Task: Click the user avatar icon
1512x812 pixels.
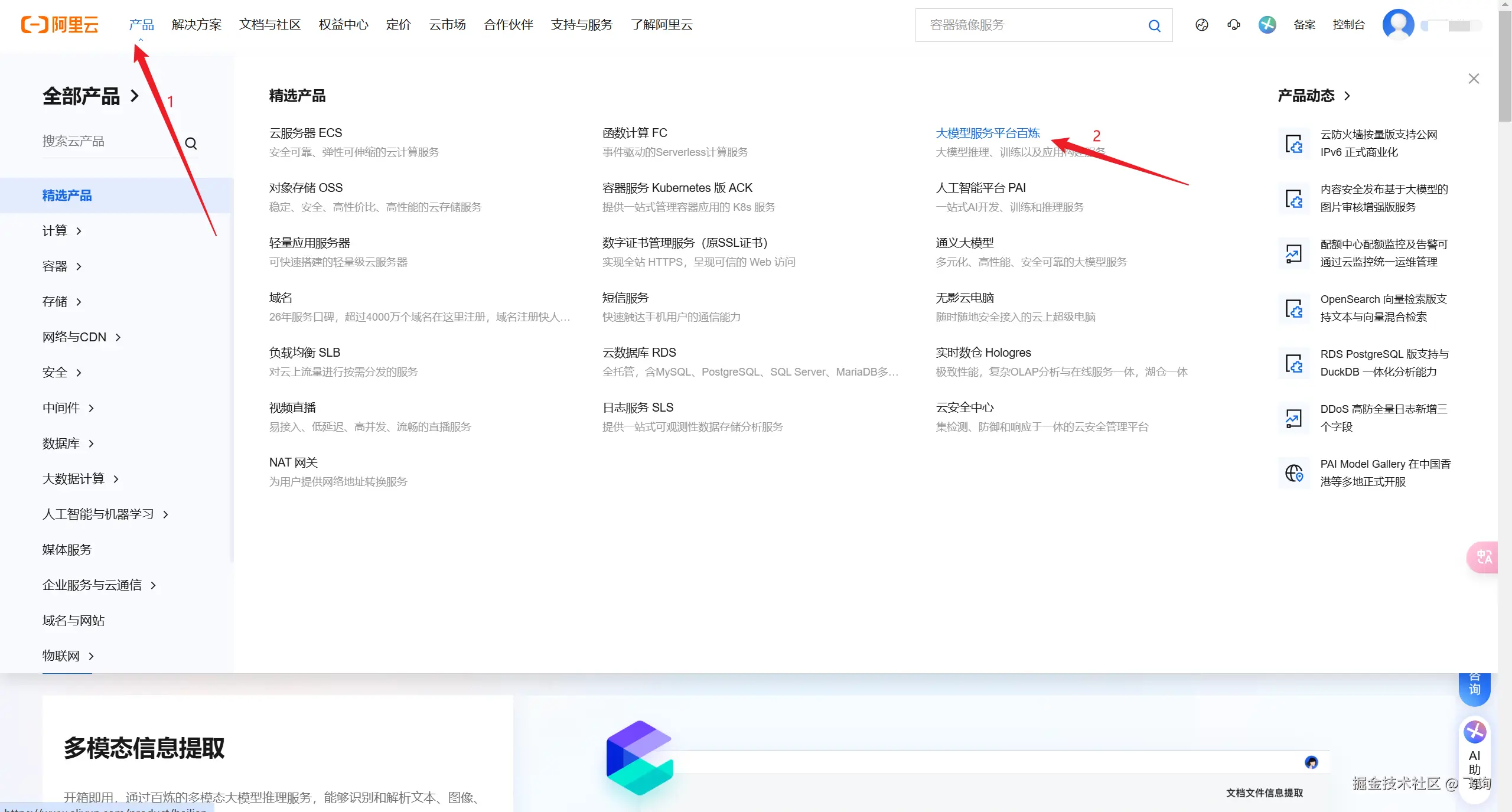Action: point(1397,25)
